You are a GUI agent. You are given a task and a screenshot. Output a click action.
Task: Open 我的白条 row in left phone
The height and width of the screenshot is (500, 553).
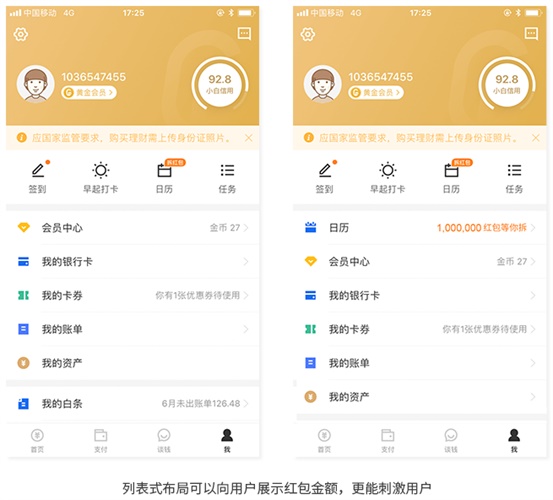tap(133, 403)
